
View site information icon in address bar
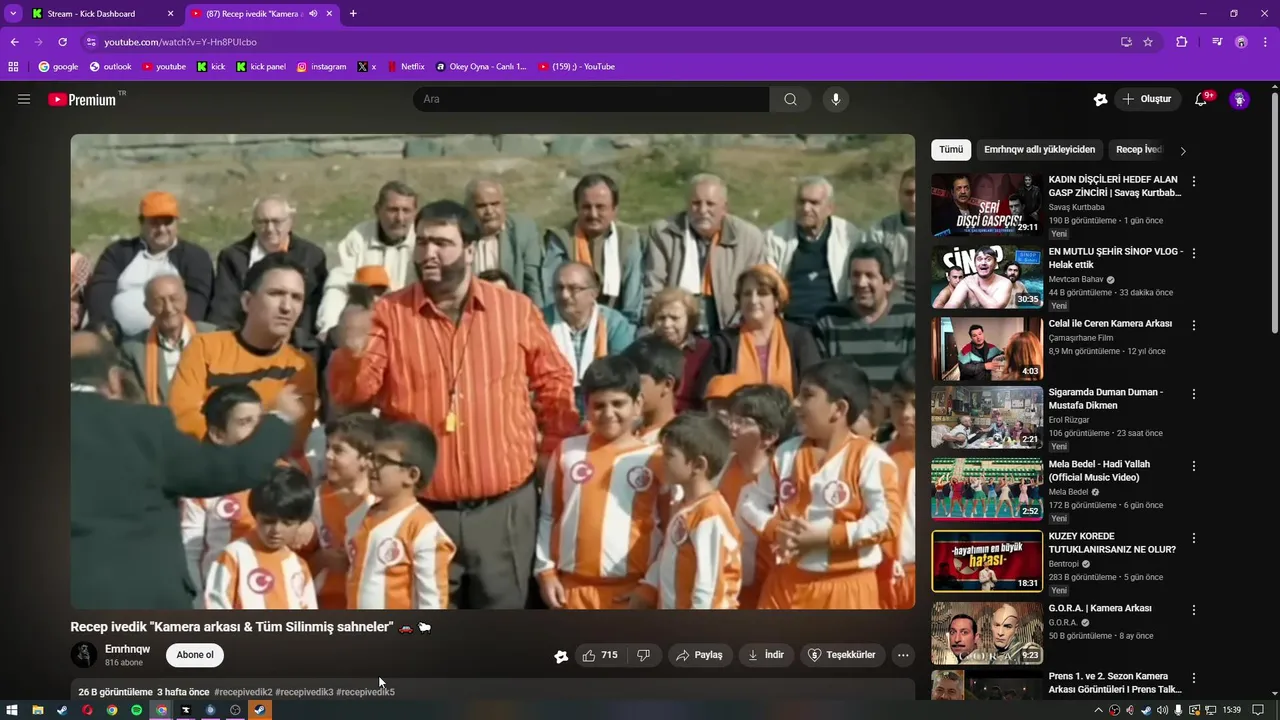[x=91, y=42]
